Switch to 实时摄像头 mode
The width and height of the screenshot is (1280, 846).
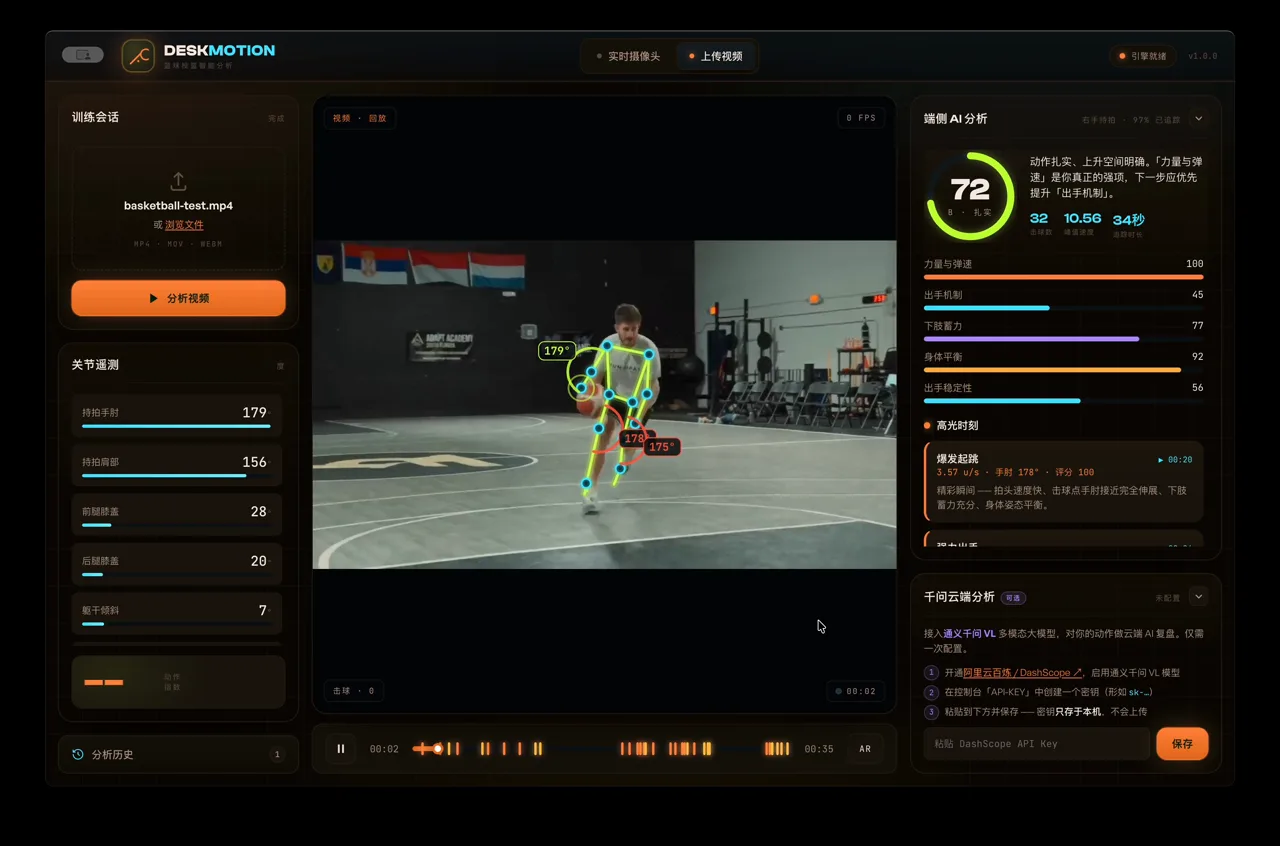[x=629, y=56]
